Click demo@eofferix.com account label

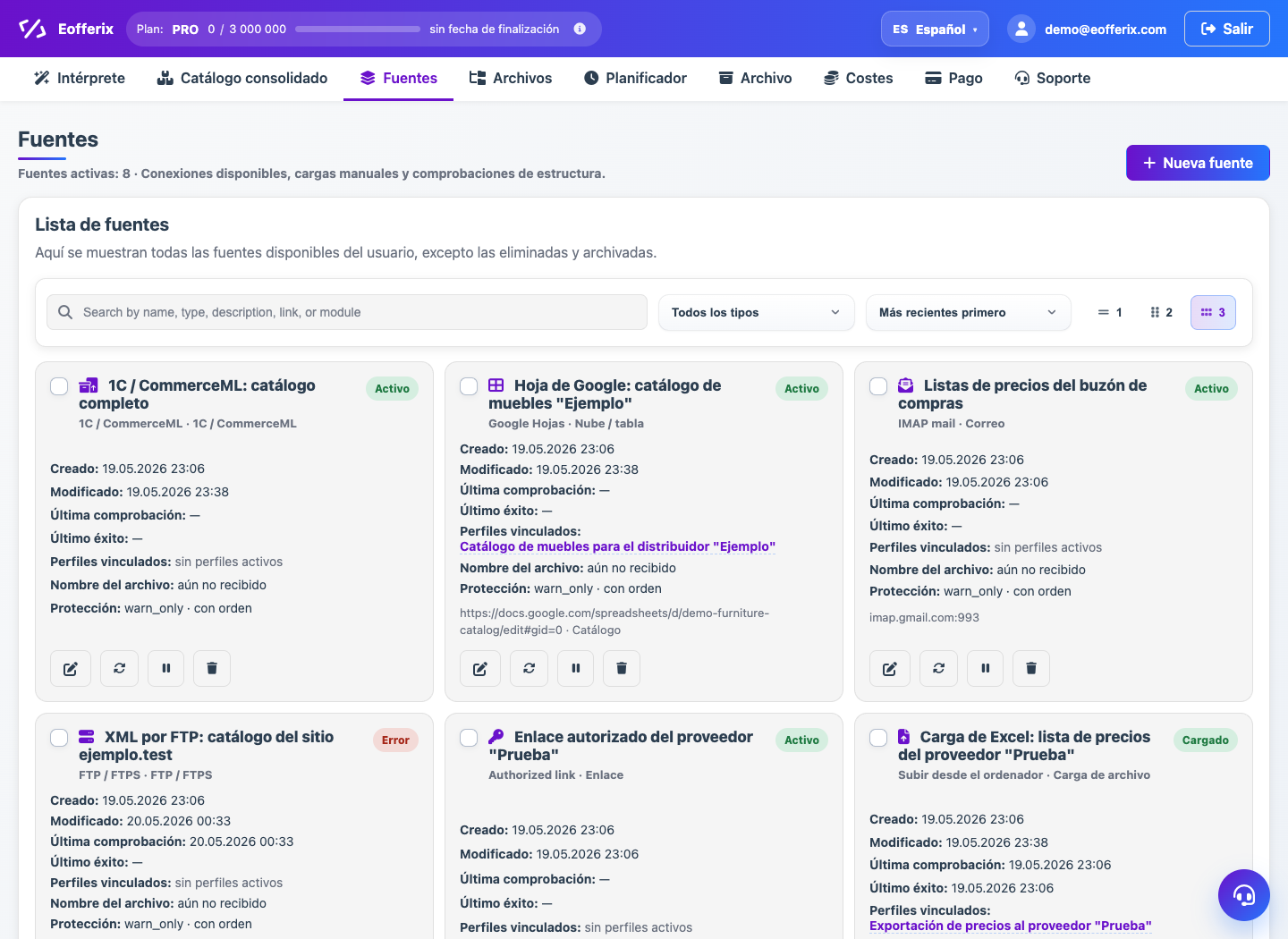1106,30
